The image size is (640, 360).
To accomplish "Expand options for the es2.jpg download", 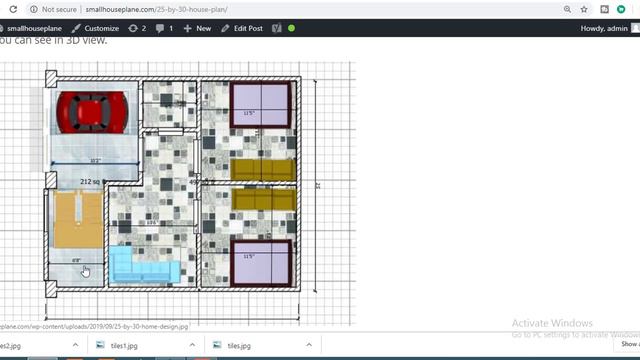I will click(76, 345).
